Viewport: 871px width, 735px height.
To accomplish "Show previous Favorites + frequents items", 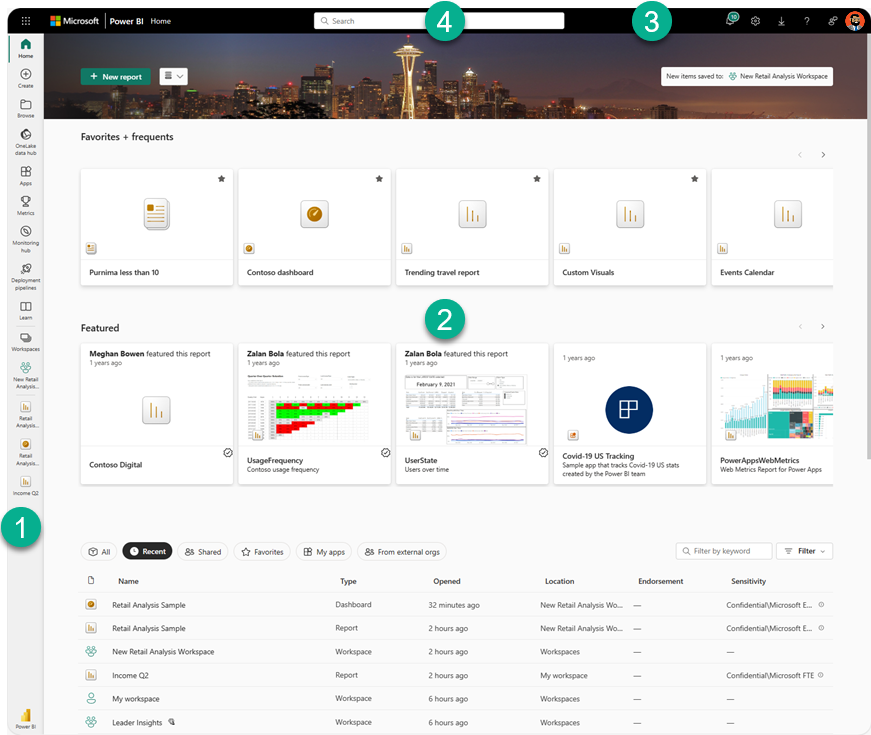I will tap(800, 155).
